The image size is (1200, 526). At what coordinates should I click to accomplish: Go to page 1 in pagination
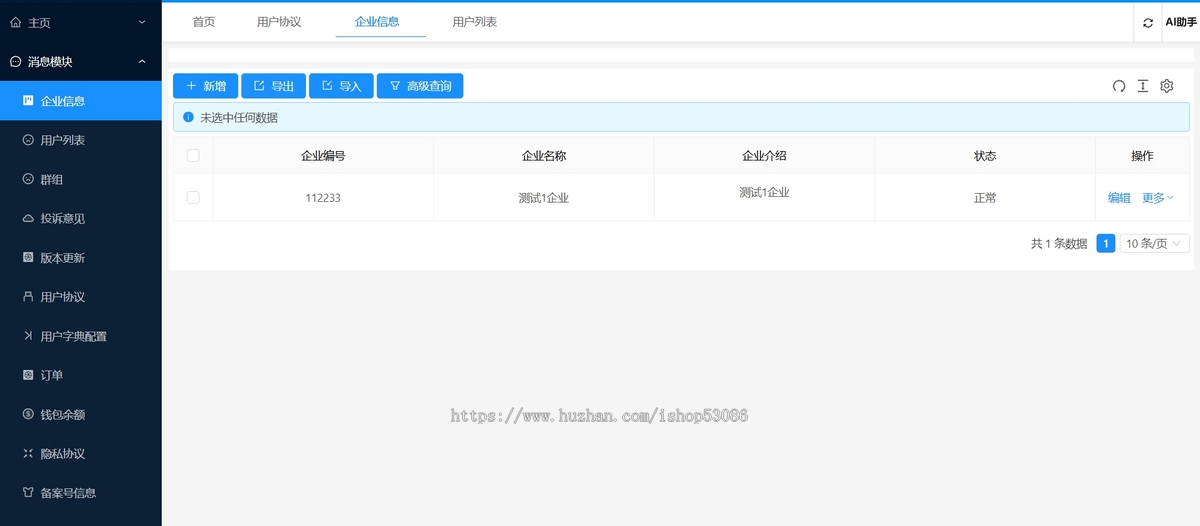tap(1106, 243)
